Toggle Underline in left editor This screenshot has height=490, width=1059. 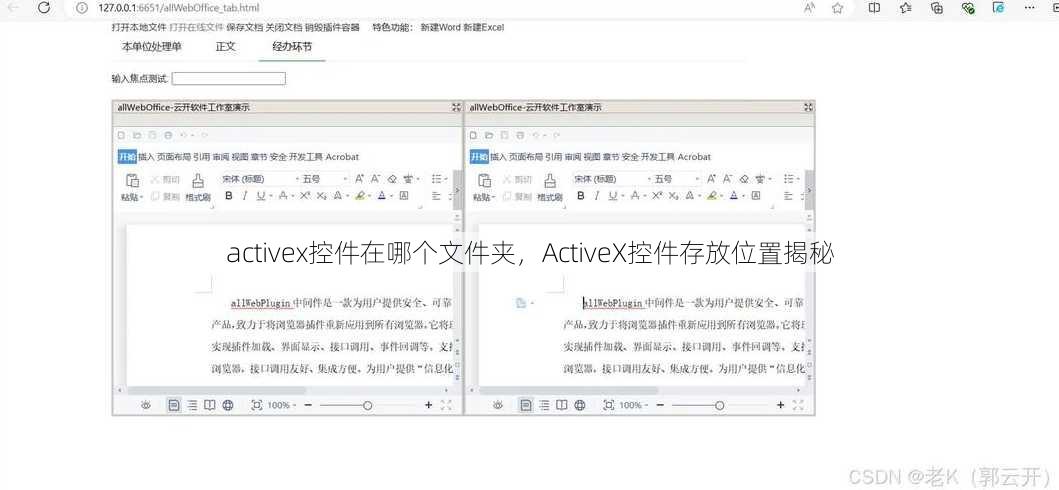coord(261,196)
